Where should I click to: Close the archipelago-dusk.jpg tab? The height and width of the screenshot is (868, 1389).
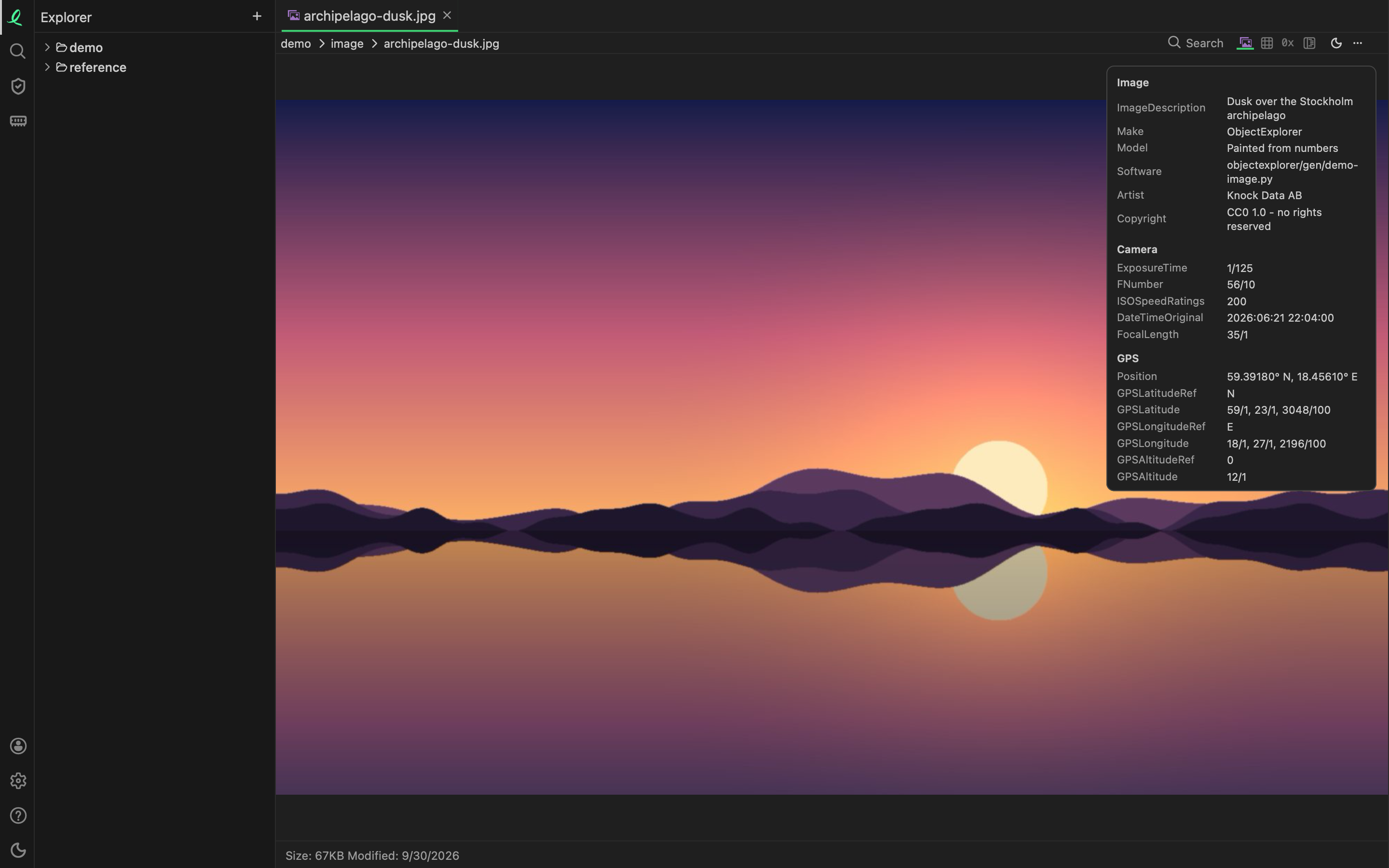447,15
